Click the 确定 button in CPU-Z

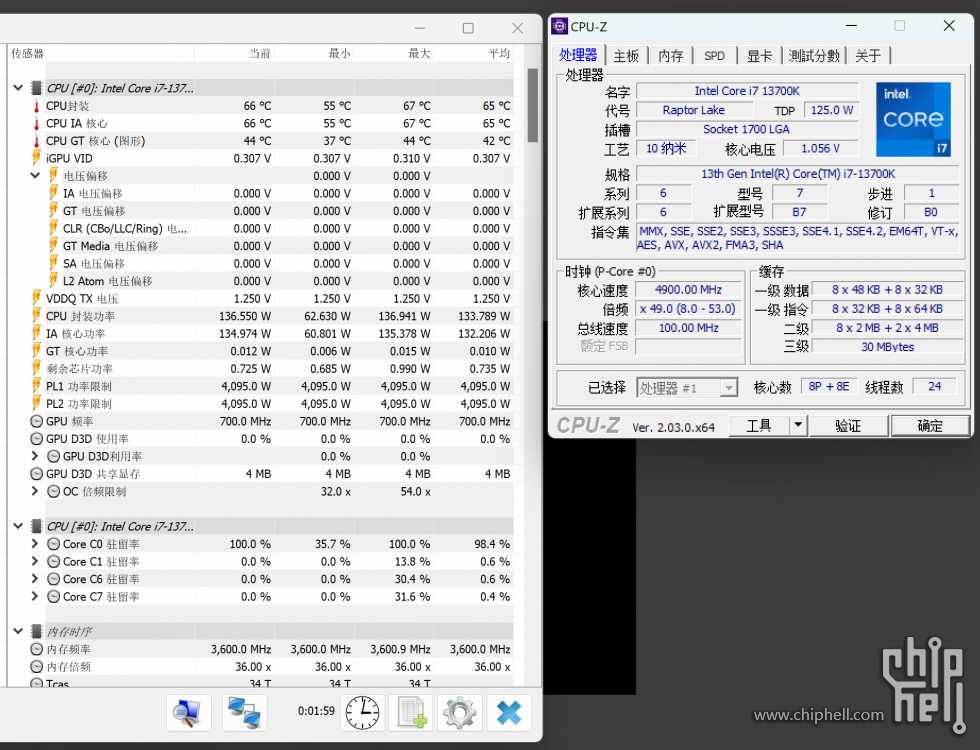pyautogui.click(x=930, y=426)
